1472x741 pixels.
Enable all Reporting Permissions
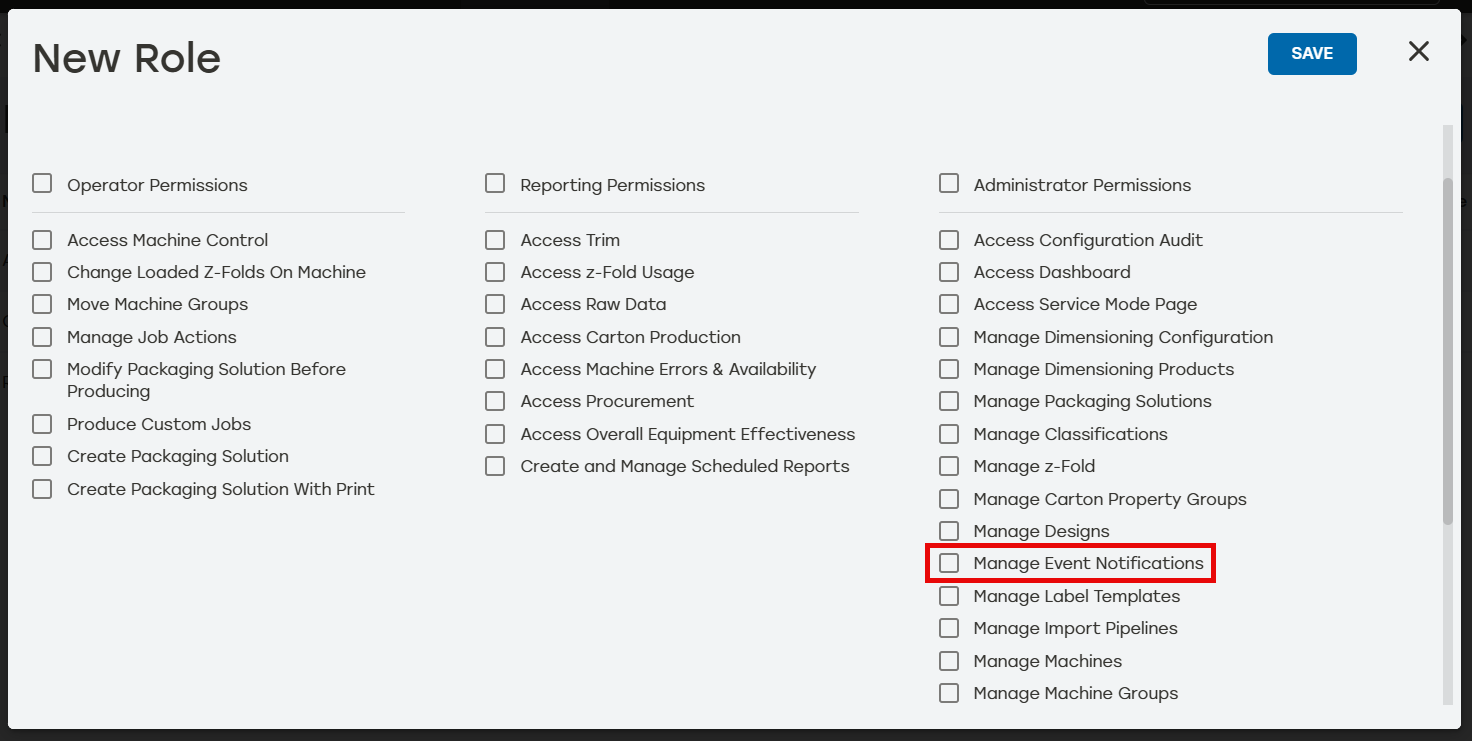495,183
